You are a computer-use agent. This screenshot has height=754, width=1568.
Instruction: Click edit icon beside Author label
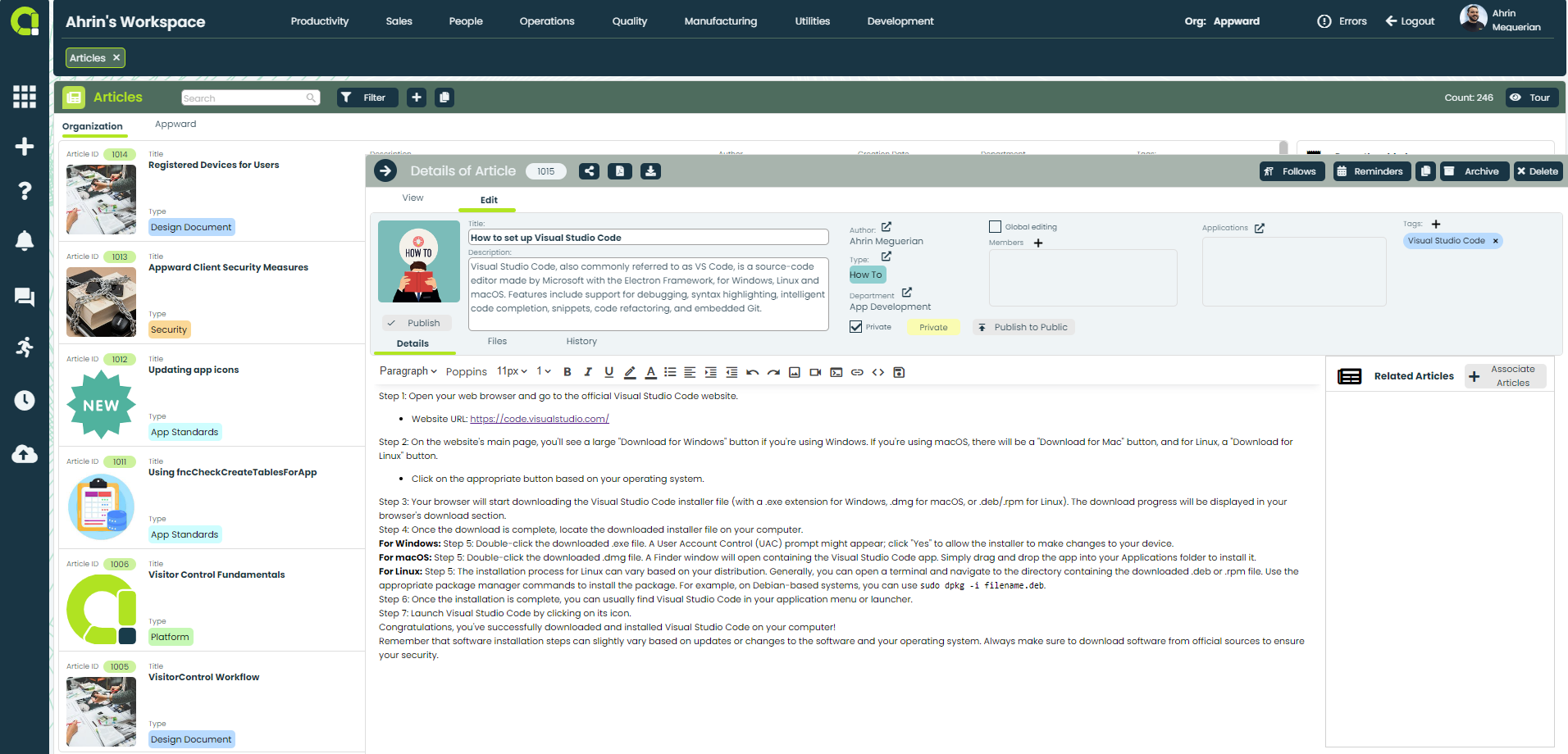[x=887, y=227]
